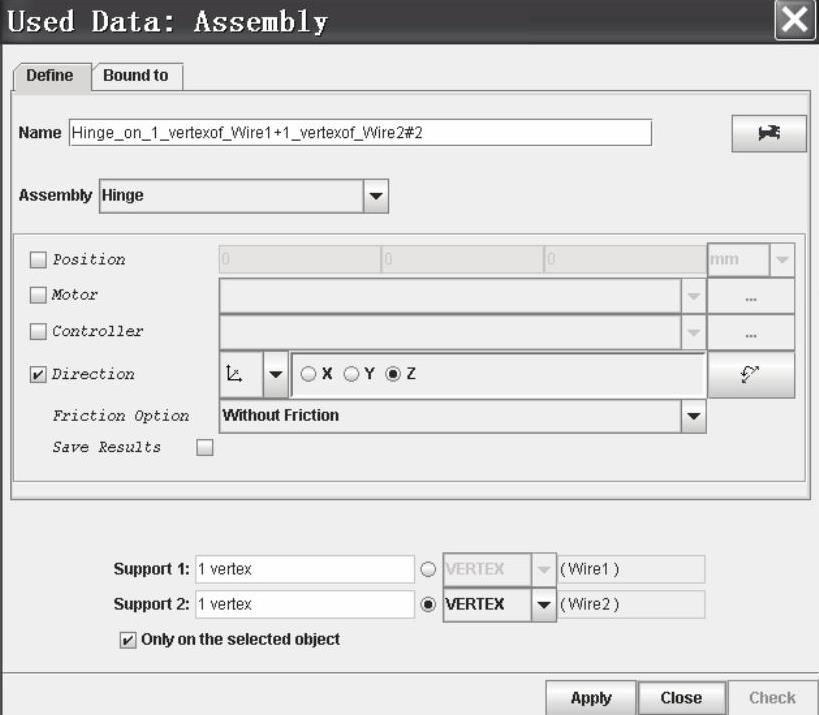Viewport: 819px width, 715px height.
Task: Select the Y direction radio button
Action: [351, 374]
